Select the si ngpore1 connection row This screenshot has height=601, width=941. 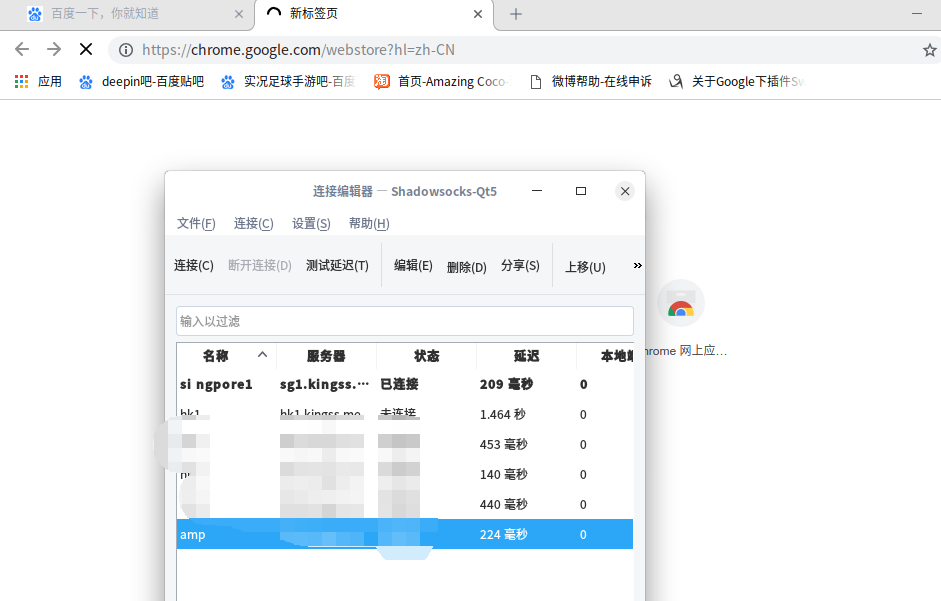405,384
